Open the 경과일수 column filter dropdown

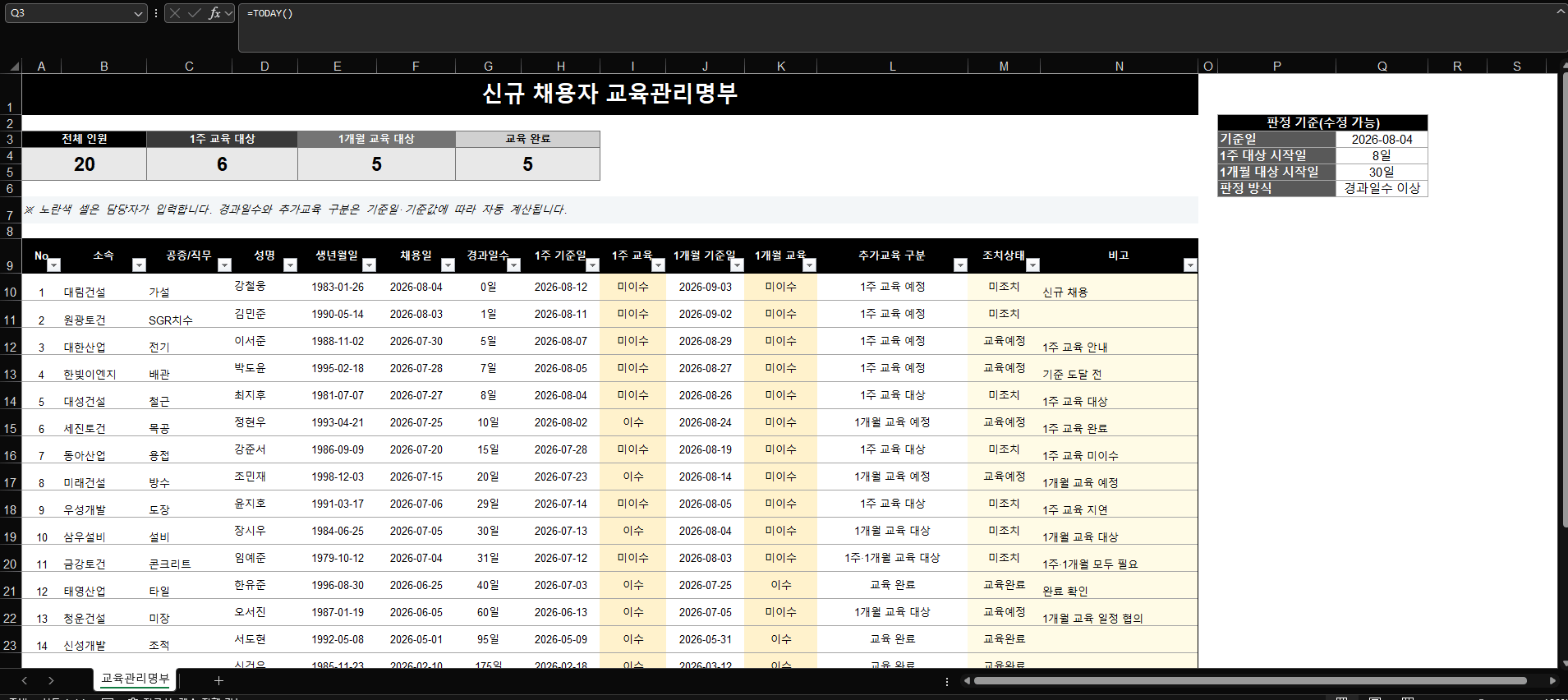pyautogui.click(x=513, y=265)
